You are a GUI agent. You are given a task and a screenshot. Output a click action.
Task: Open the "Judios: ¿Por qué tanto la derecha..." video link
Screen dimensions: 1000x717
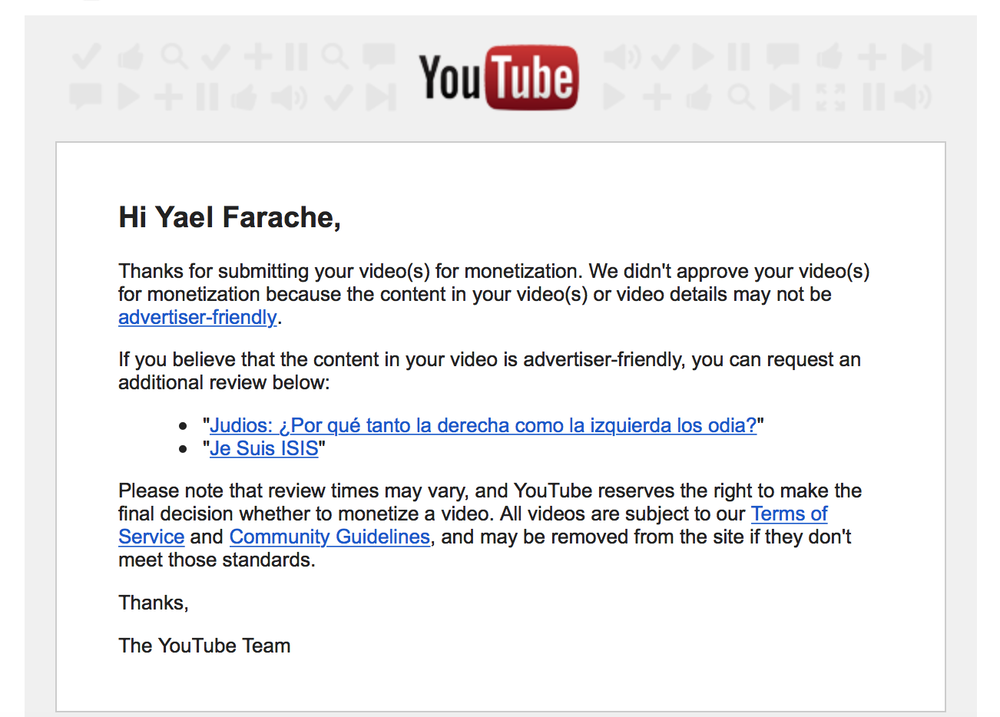[x=483, y=425]
